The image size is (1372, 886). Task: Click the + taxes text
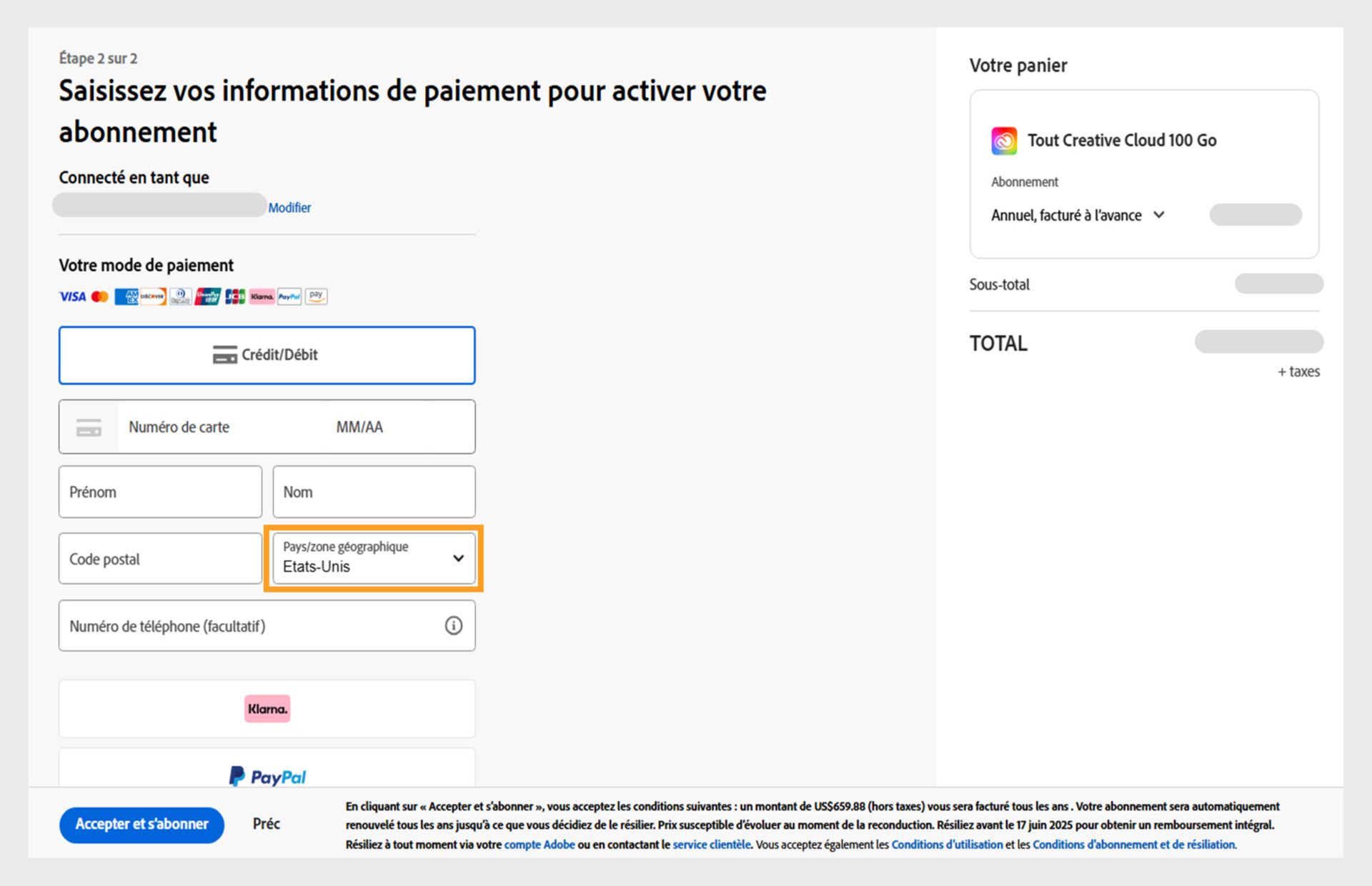tap(1298, 372)
